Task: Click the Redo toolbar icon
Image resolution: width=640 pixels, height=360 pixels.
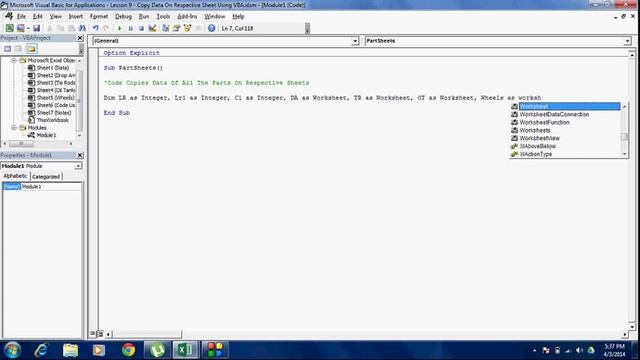Action: click(x=106, y=28)
